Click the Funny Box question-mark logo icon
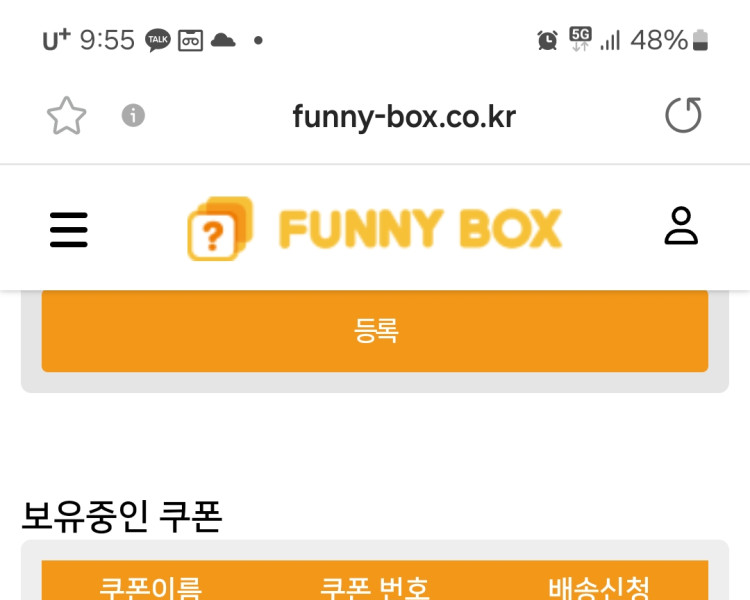The width and height of the screenshot is (750, 600). tap(219, 229)
